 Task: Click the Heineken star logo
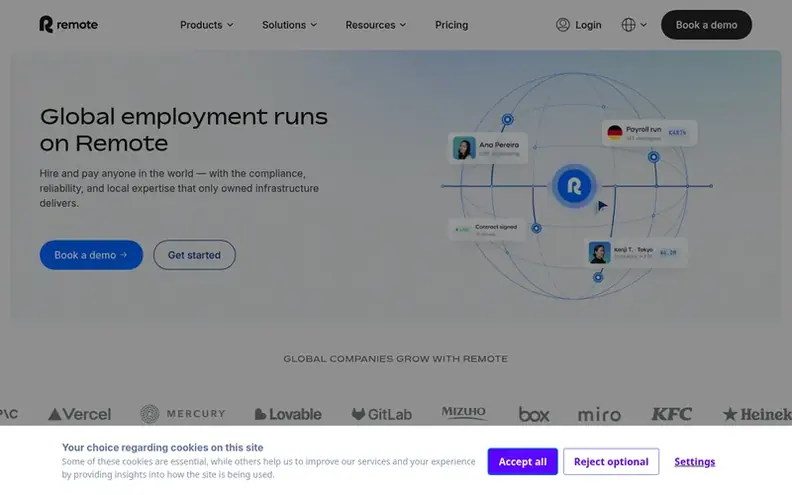click(757, 414)
